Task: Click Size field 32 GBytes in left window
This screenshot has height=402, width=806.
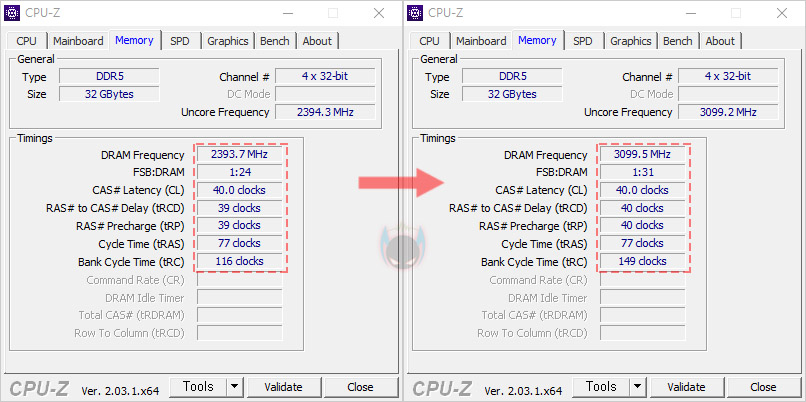Action: [109, 94]
